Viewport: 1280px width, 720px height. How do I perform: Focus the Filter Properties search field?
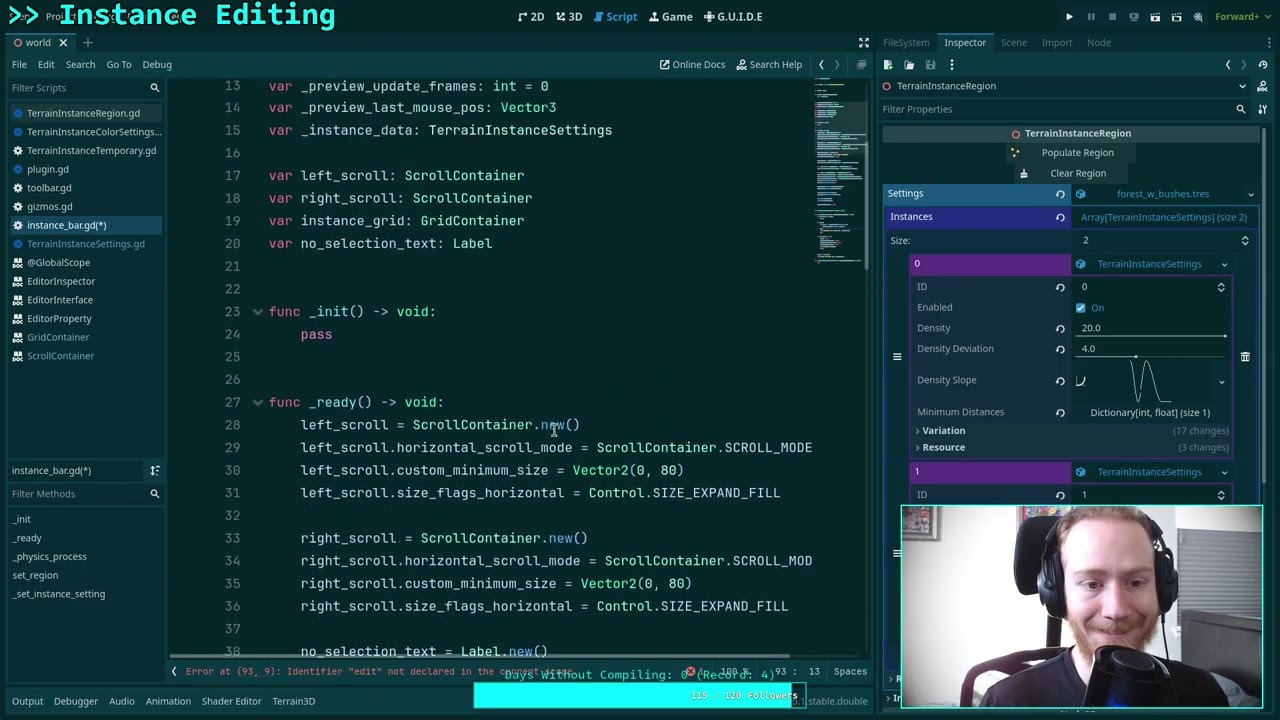[1065, 109]
